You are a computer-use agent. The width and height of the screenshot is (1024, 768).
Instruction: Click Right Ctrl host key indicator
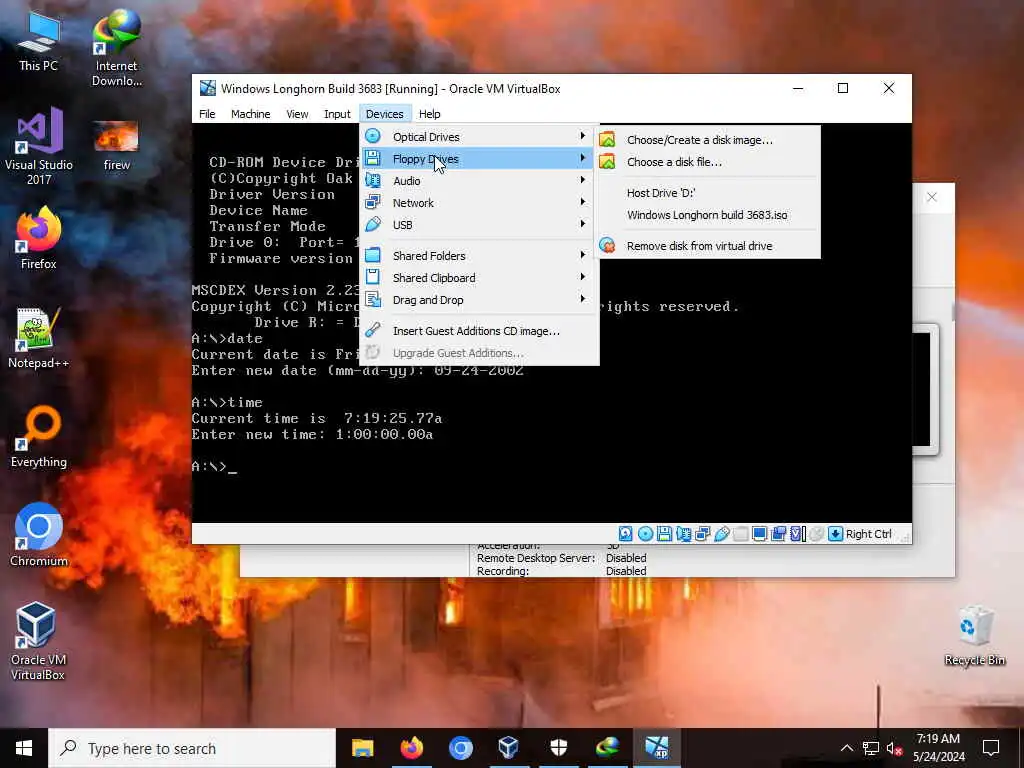(868, 534)
